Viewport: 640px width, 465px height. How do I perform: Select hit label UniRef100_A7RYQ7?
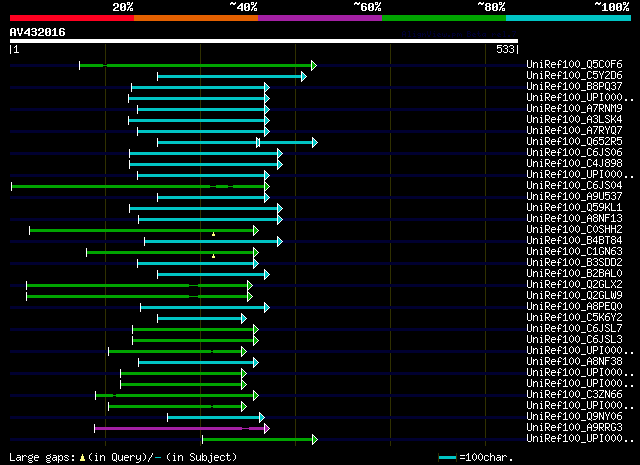click(x=574, y=130)
